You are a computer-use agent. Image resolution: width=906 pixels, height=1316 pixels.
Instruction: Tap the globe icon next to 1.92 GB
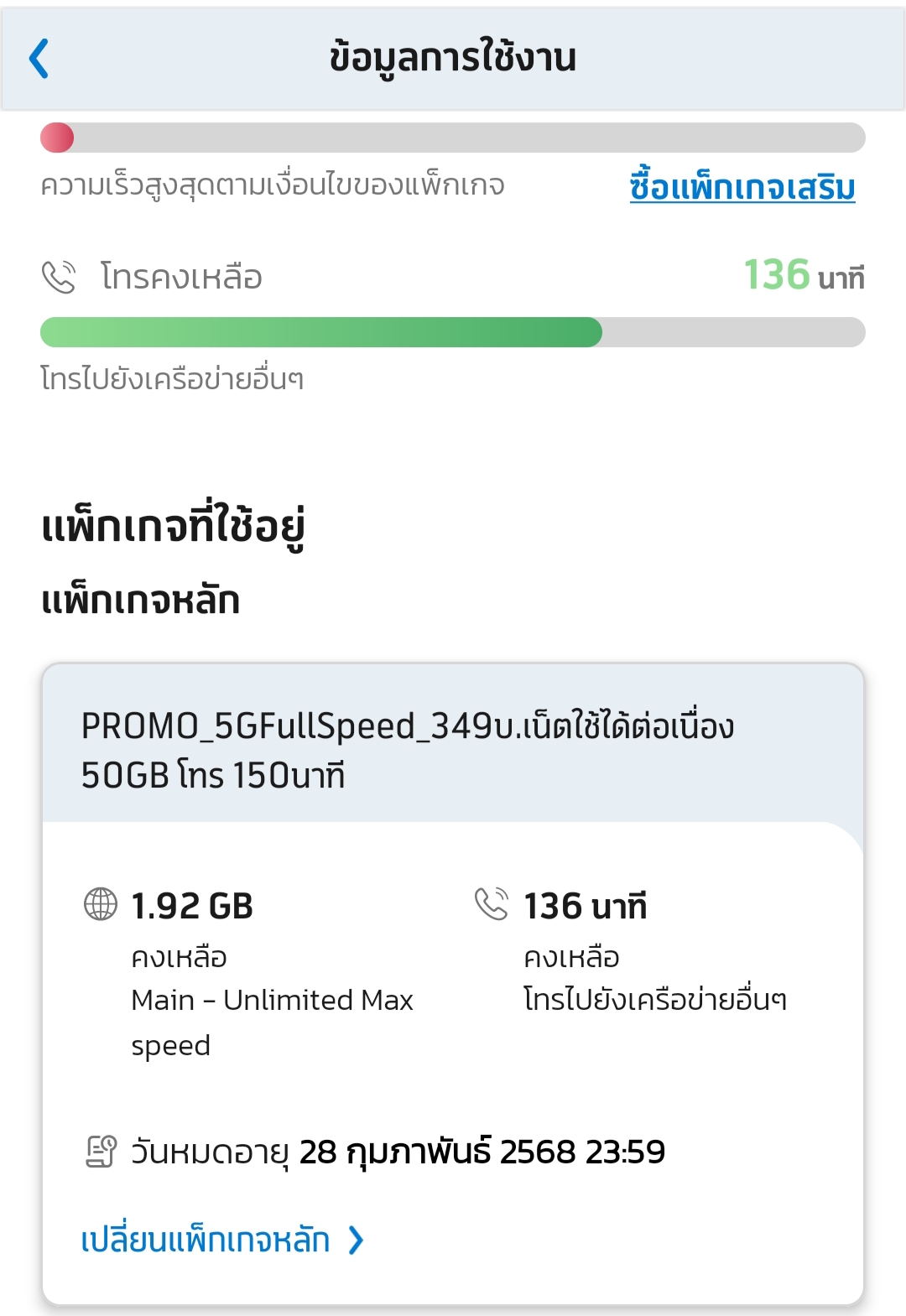tap(101, 904)
